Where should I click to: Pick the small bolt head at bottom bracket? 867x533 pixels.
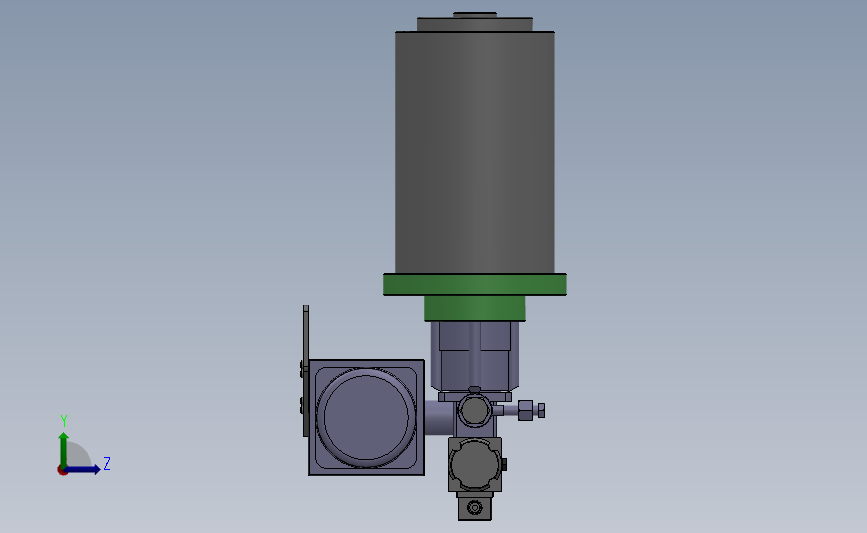pyautogui.click(x=475, y=508)
